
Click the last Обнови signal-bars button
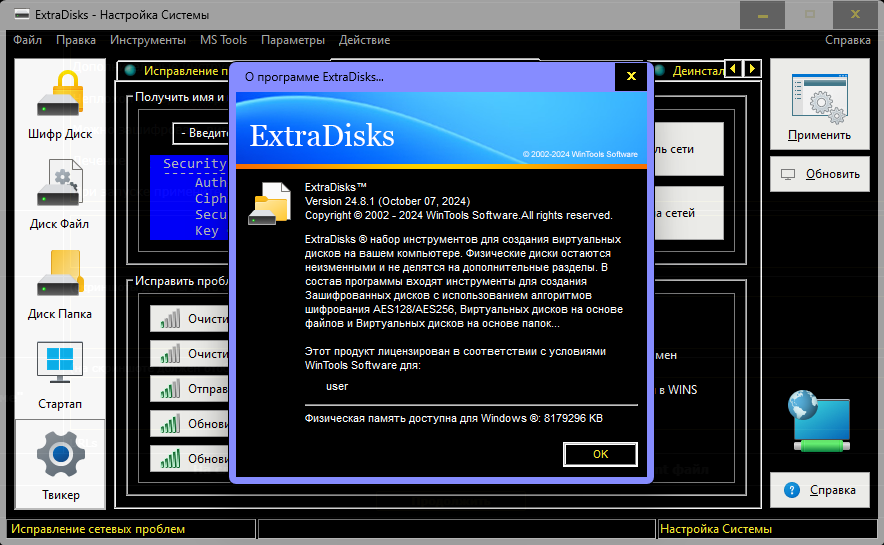(190, 459)
